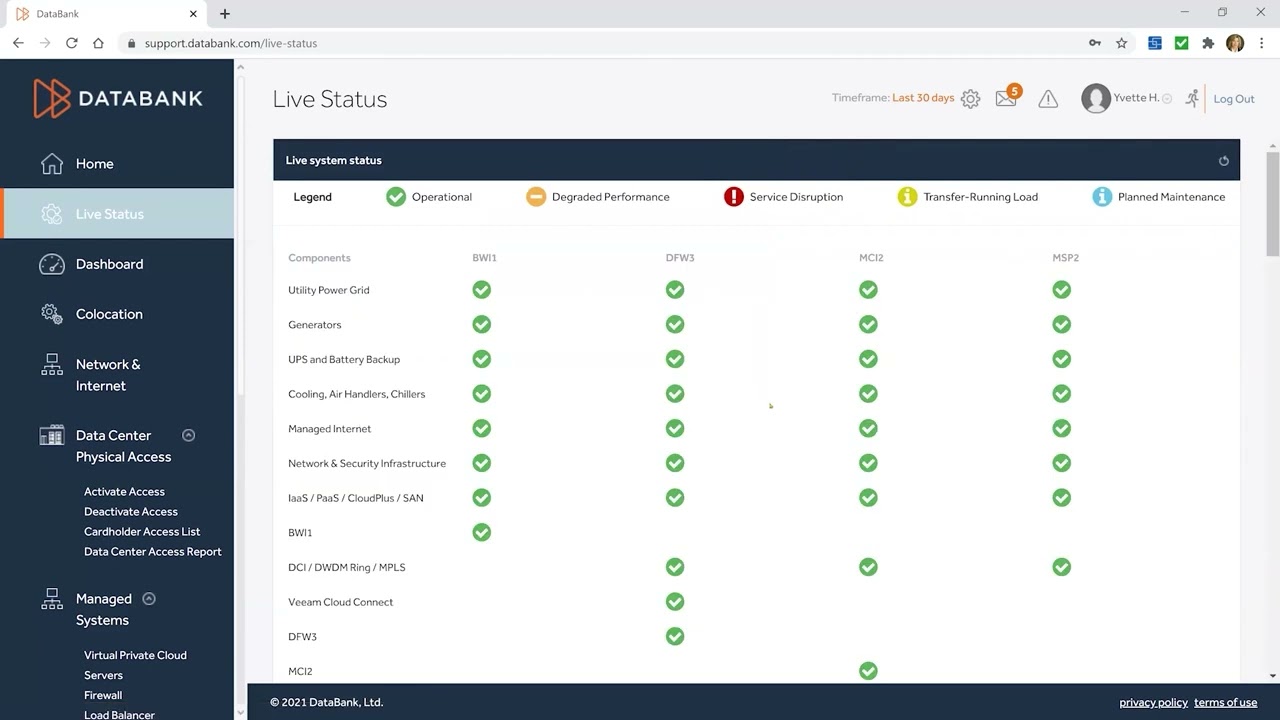Click the page vertical scrollbar thumb
Screen dimensions: 1280x720
[1273, 204]
